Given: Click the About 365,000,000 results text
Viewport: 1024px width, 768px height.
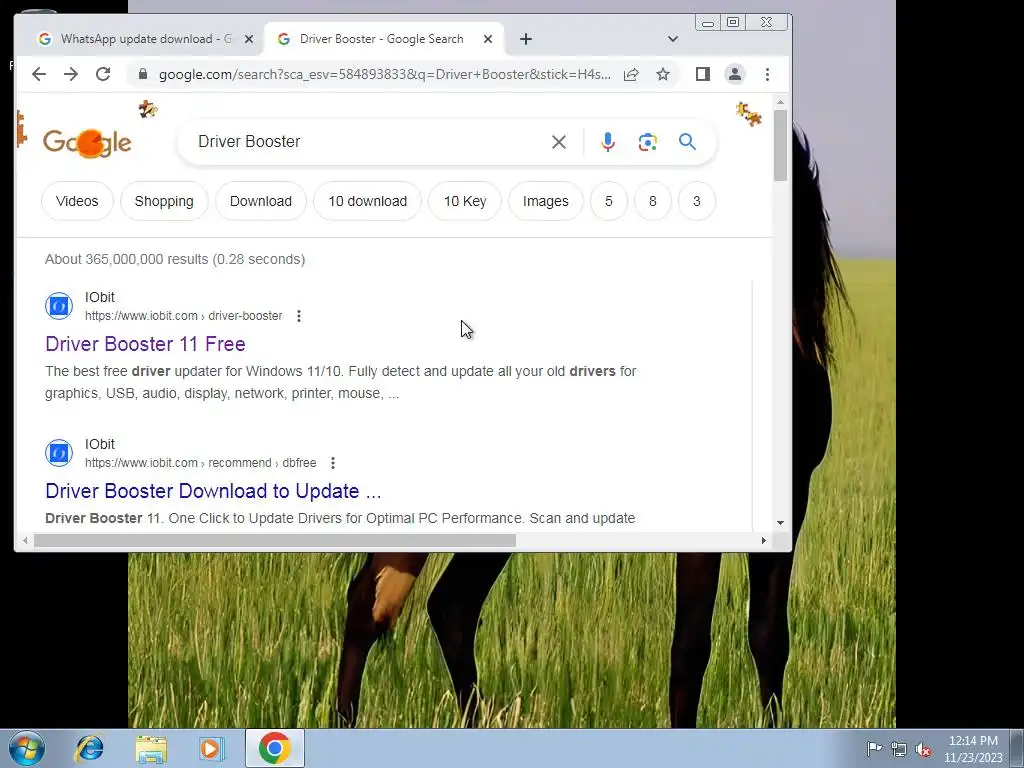Looking at the screenshot, I should [175, 259].
